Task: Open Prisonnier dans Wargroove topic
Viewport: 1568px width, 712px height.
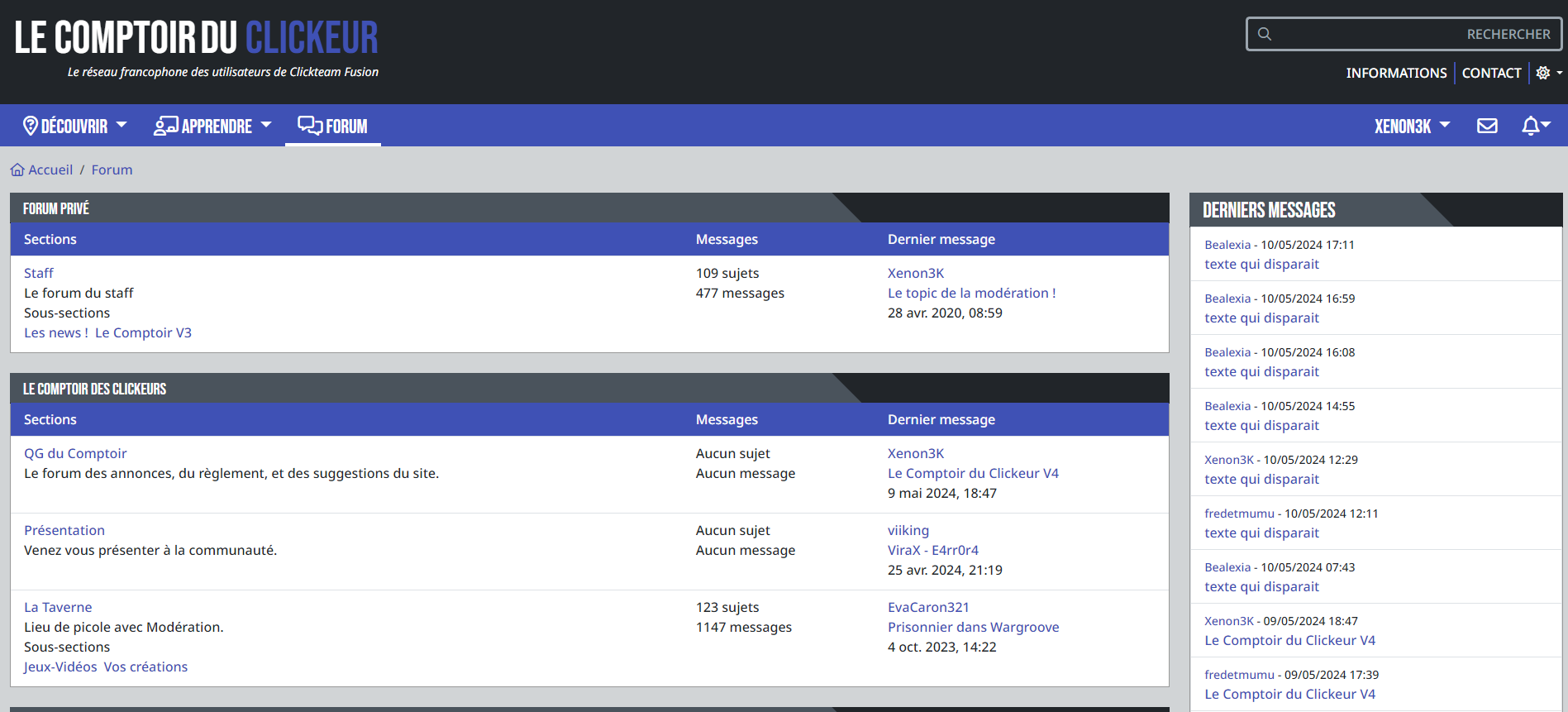Action: point(973,627)
